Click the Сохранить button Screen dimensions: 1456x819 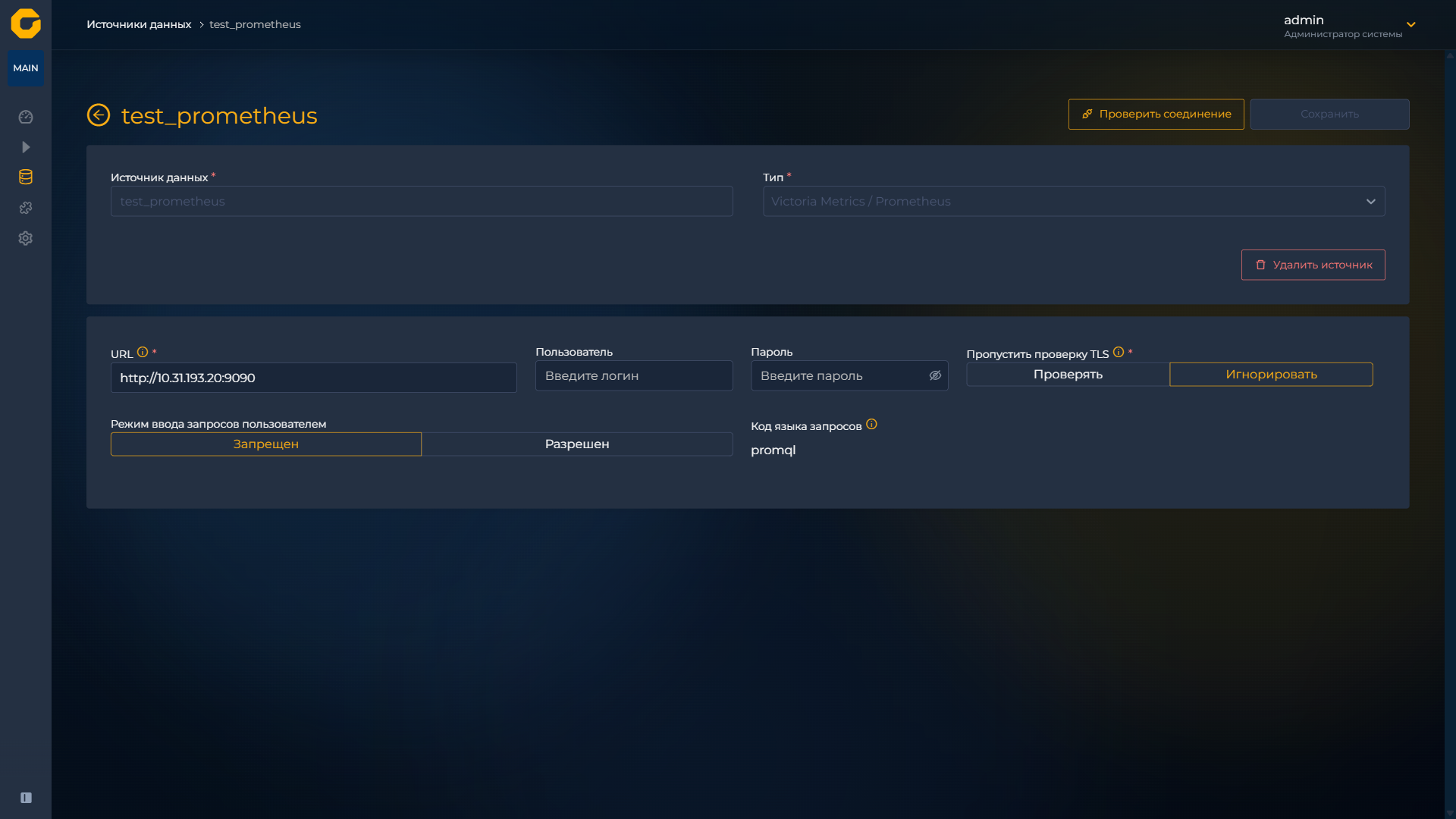[1329, 115]
